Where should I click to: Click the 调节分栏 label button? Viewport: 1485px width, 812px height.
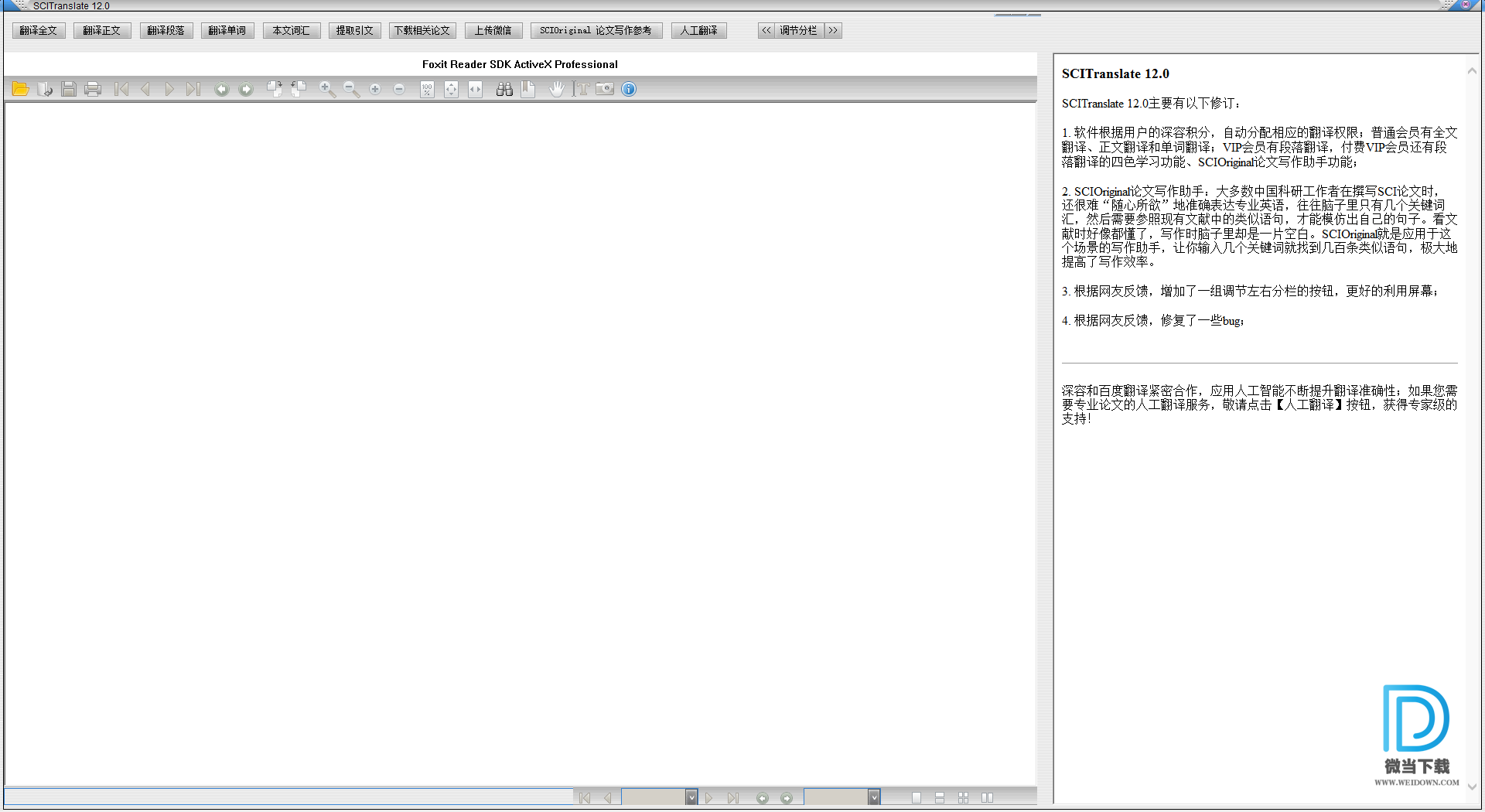click(799, 31)
